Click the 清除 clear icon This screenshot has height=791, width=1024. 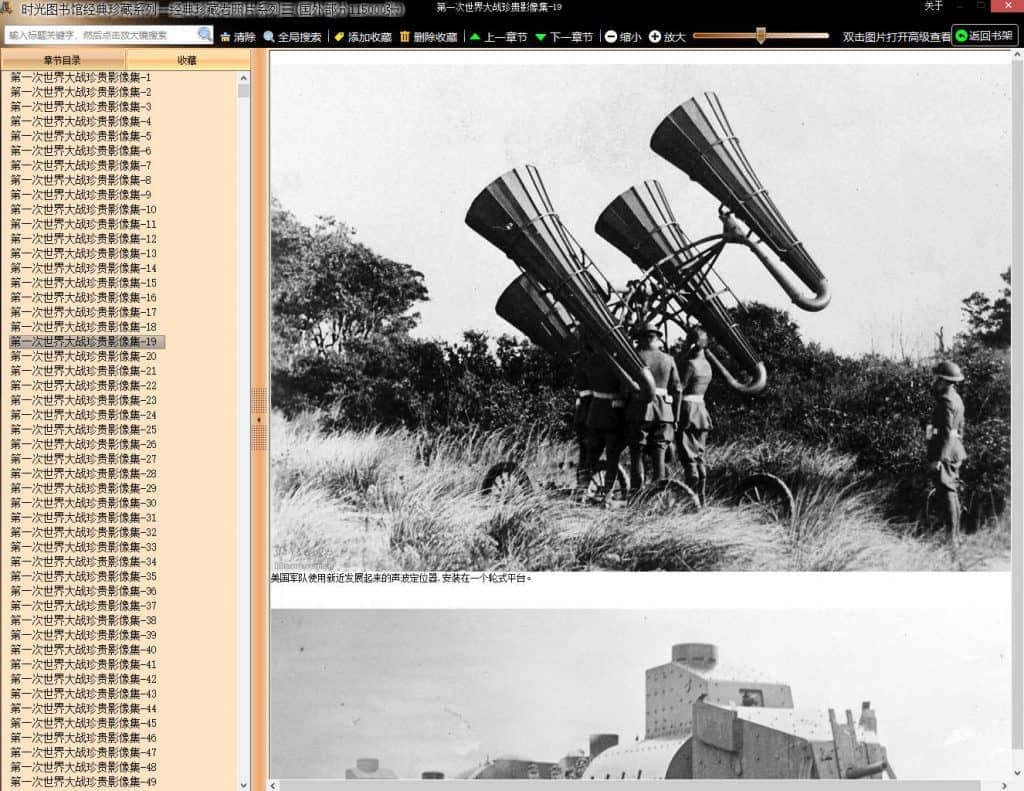pos(238,37)
